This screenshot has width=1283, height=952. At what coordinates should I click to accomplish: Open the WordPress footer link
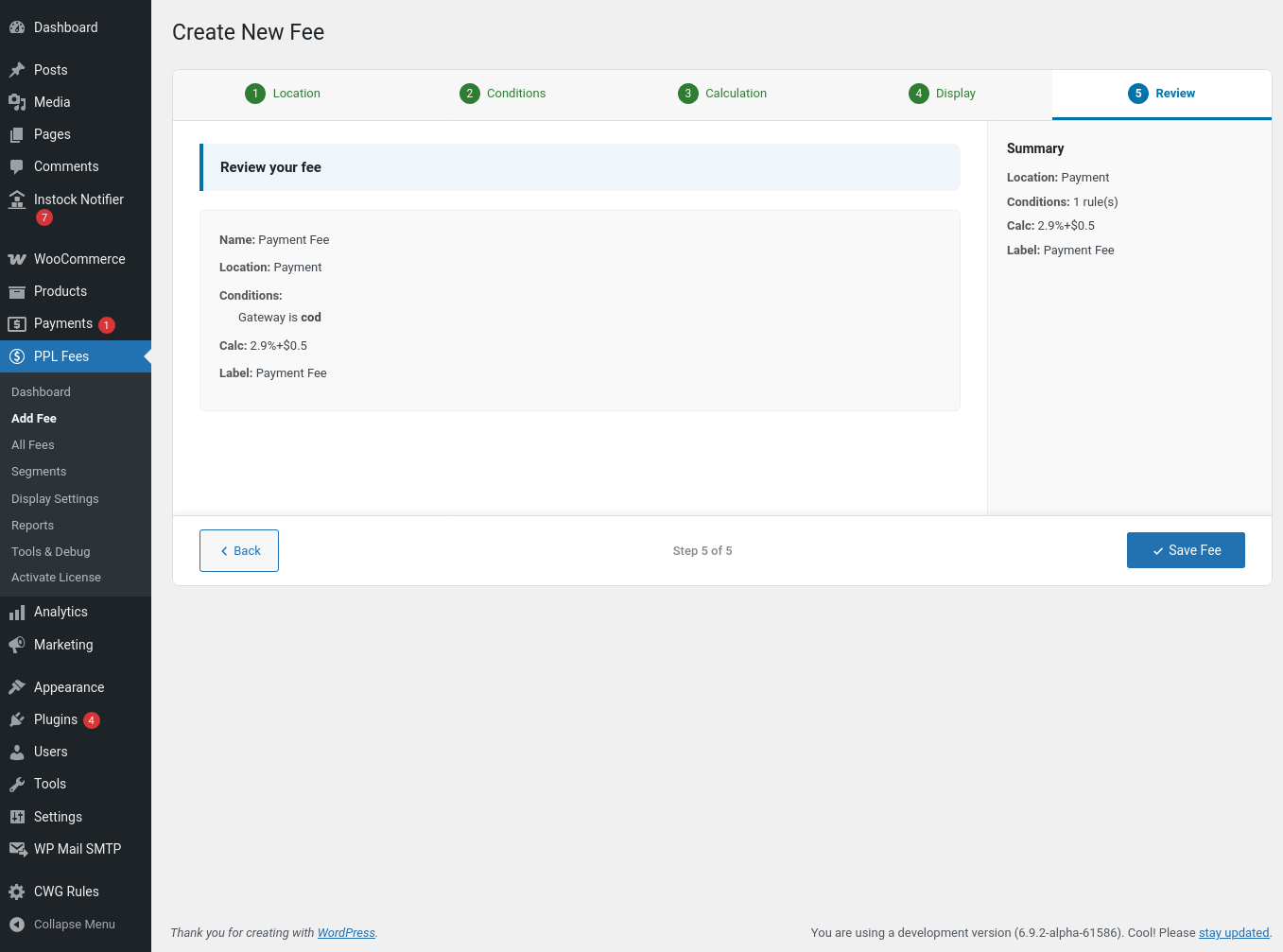coord(346,933)
